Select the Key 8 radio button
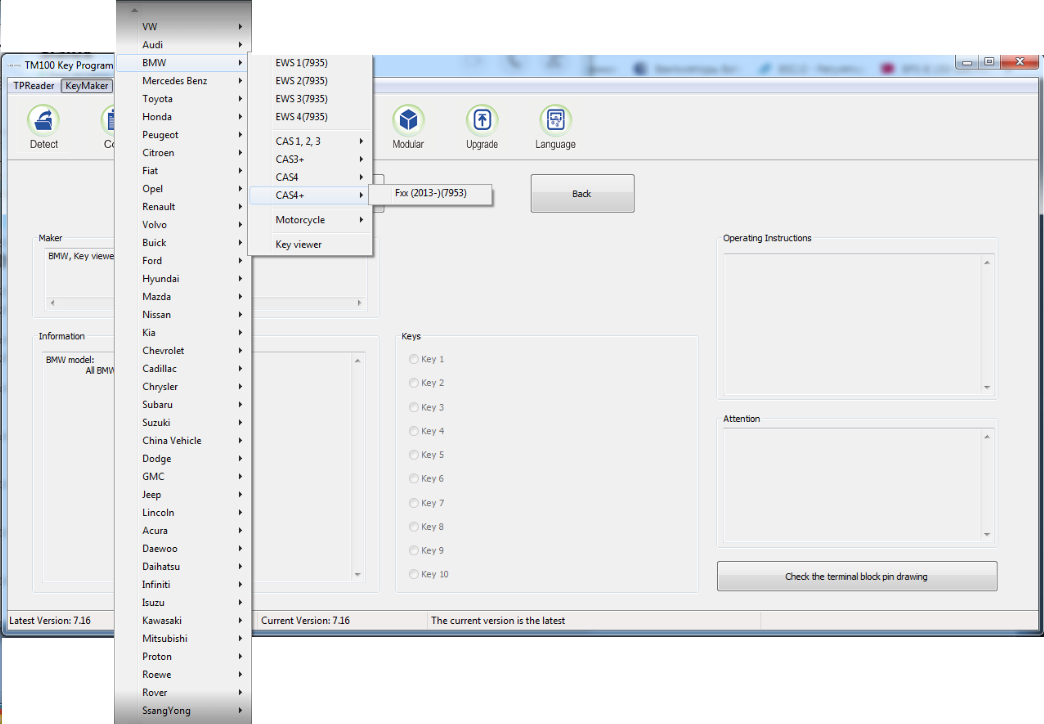 (x=413, y=527)
